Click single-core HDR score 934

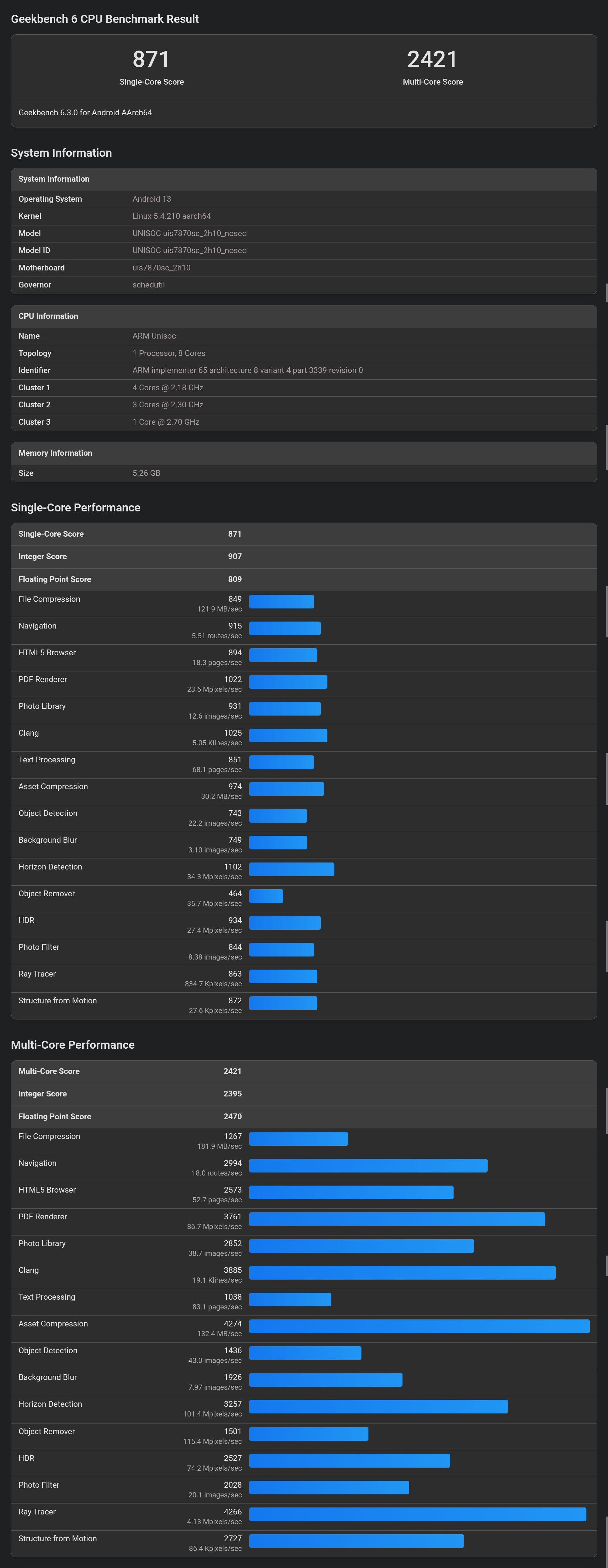235,920
